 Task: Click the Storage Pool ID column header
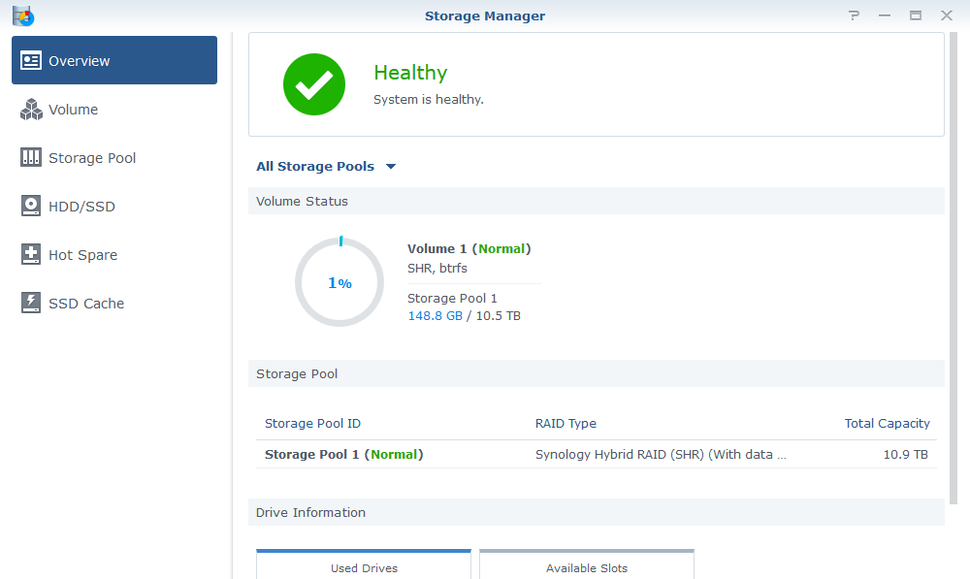313,423
